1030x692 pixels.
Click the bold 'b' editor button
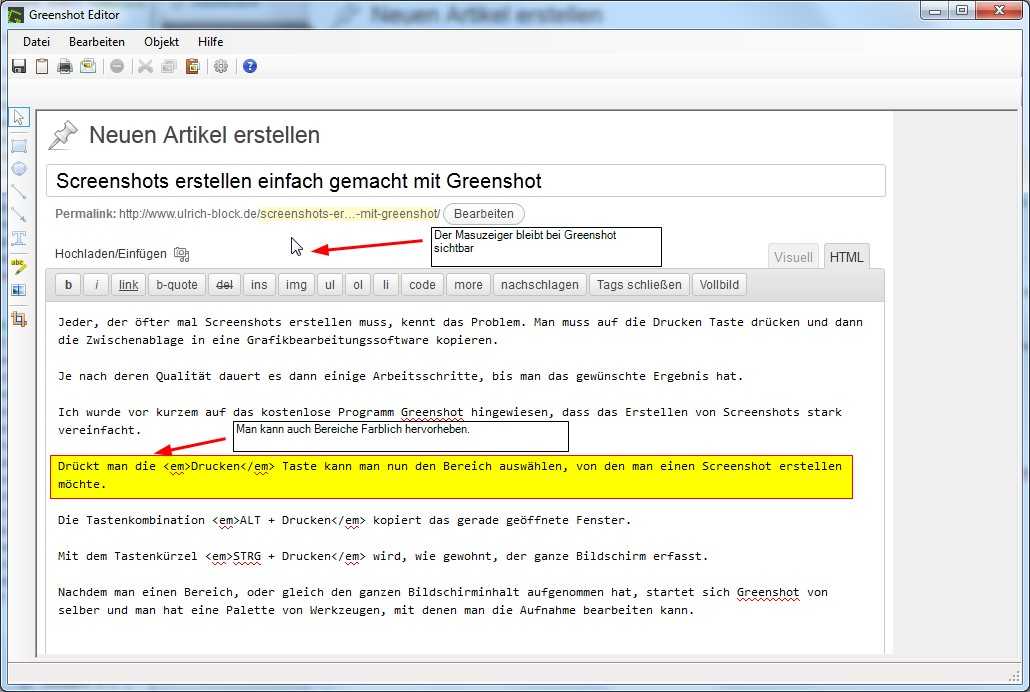(x=68, y=285)
